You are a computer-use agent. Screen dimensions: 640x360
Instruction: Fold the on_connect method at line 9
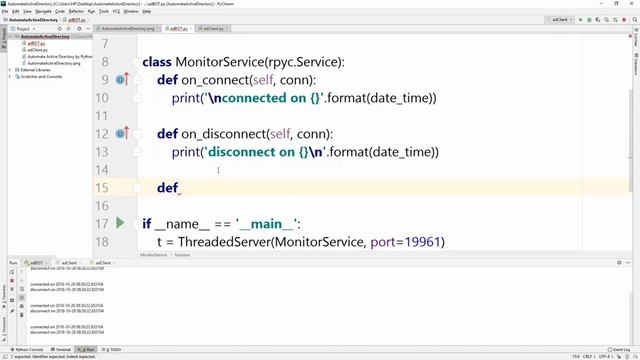[137, 80]
